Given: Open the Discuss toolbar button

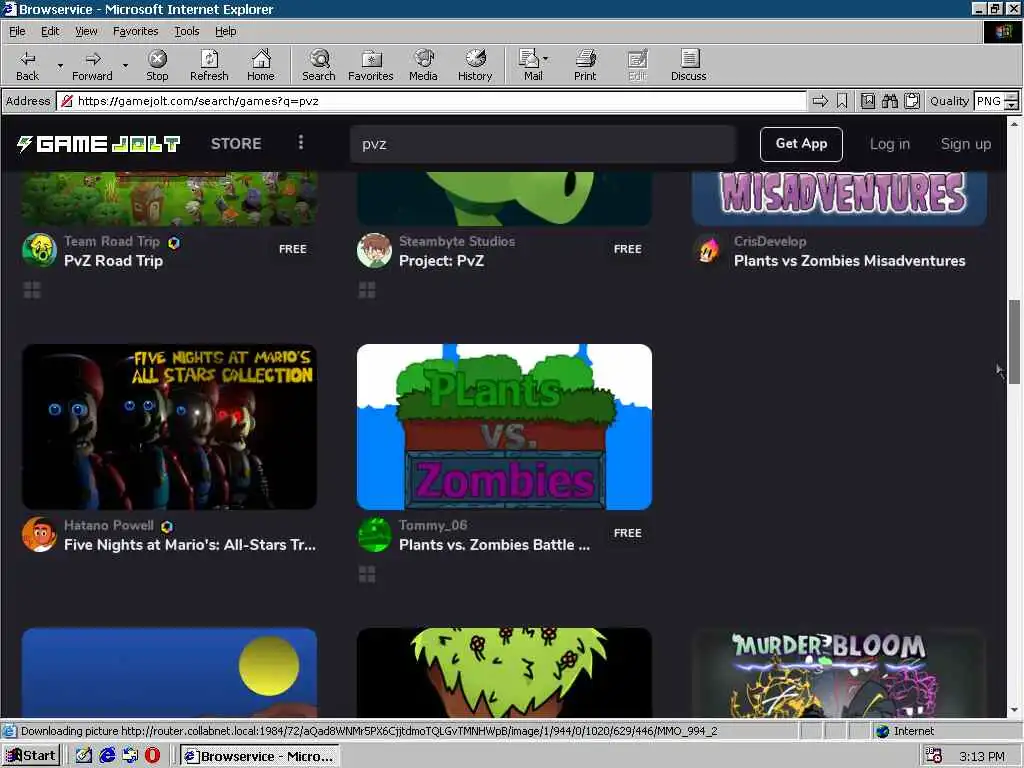Looking at the screenshot, I should [x=688, y=65].
